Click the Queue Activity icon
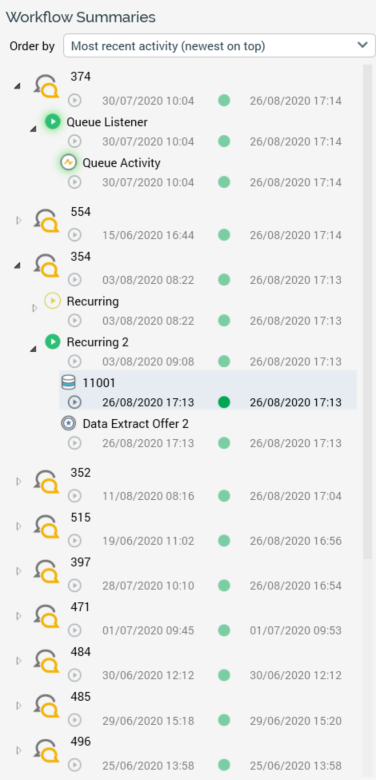Image resolution: width=376 pixels, height=780 pixels. (68, 162)
